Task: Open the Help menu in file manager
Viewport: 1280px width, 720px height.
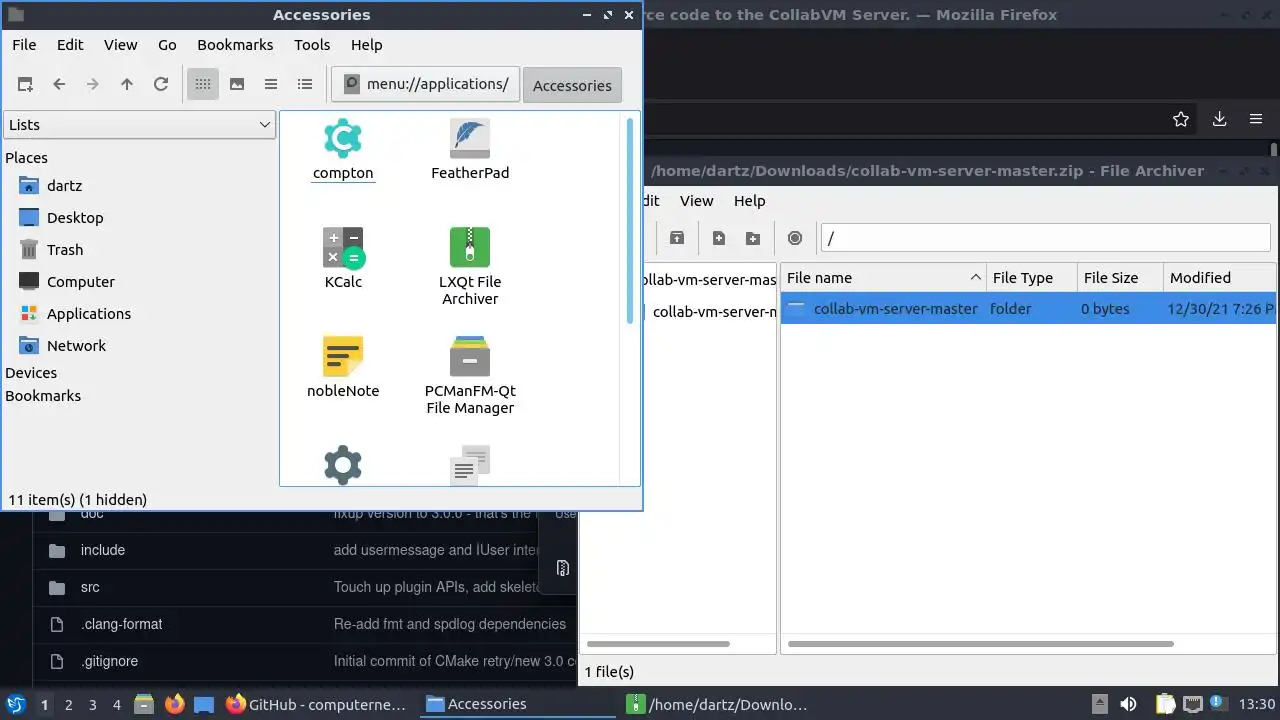Action: coord(367,45)
